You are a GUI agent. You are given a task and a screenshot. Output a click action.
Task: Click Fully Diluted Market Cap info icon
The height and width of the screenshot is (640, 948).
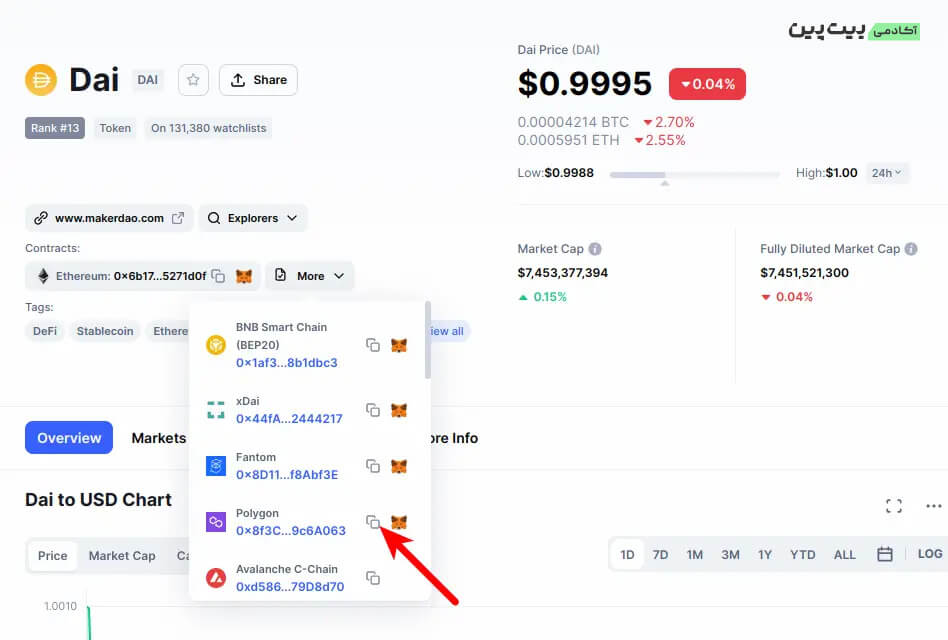pyautogui.click(x=911, y=249)
